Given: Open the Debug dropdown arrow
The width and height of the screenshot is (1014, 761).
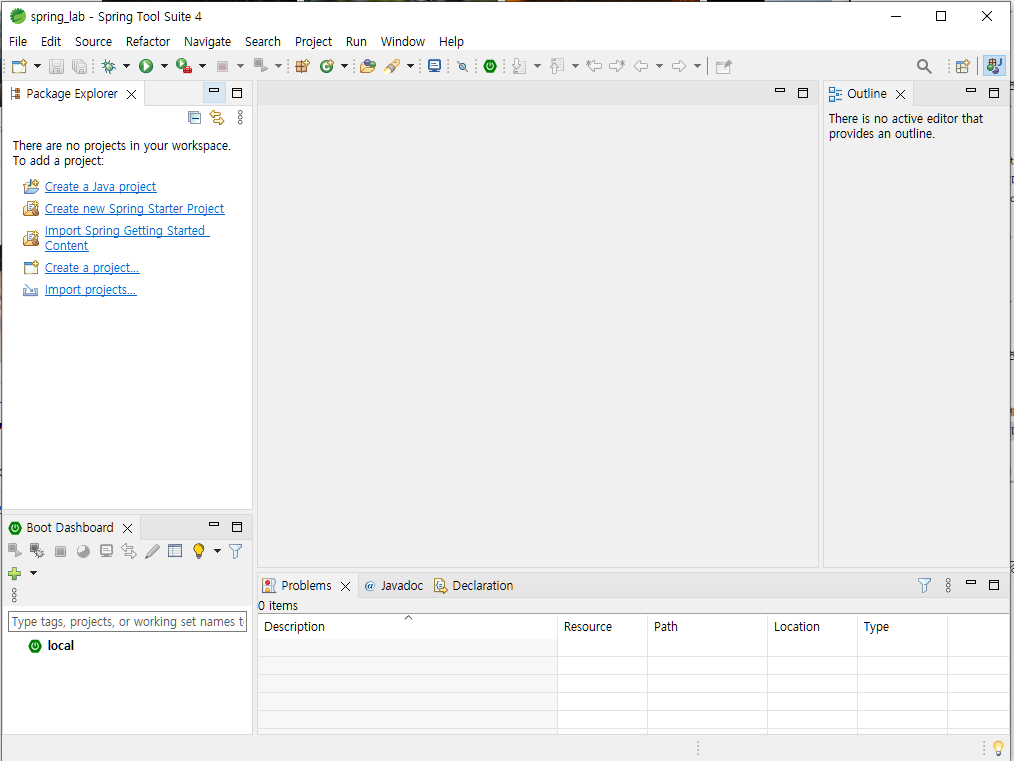Looking at the screenshot, I should pyautogui.click(x=126, y=66).
